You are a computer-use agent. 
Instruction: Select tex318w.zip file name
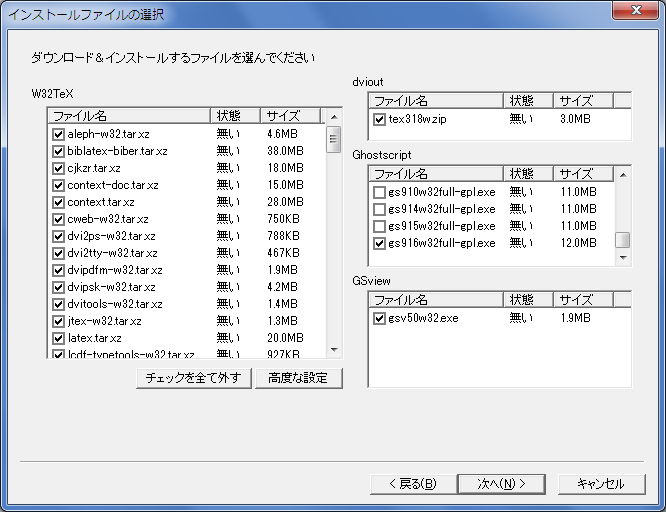[x=418, y=119]
